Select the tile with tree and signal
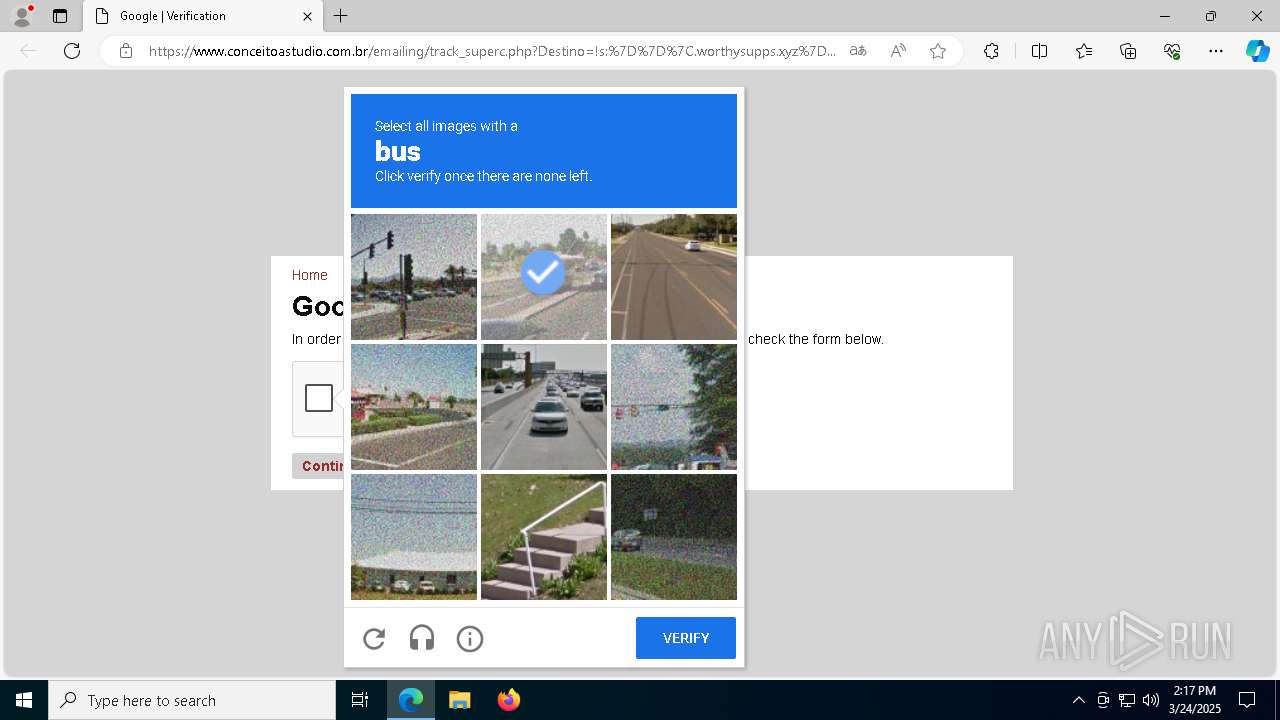The image size is (1280, 720). 674,407
